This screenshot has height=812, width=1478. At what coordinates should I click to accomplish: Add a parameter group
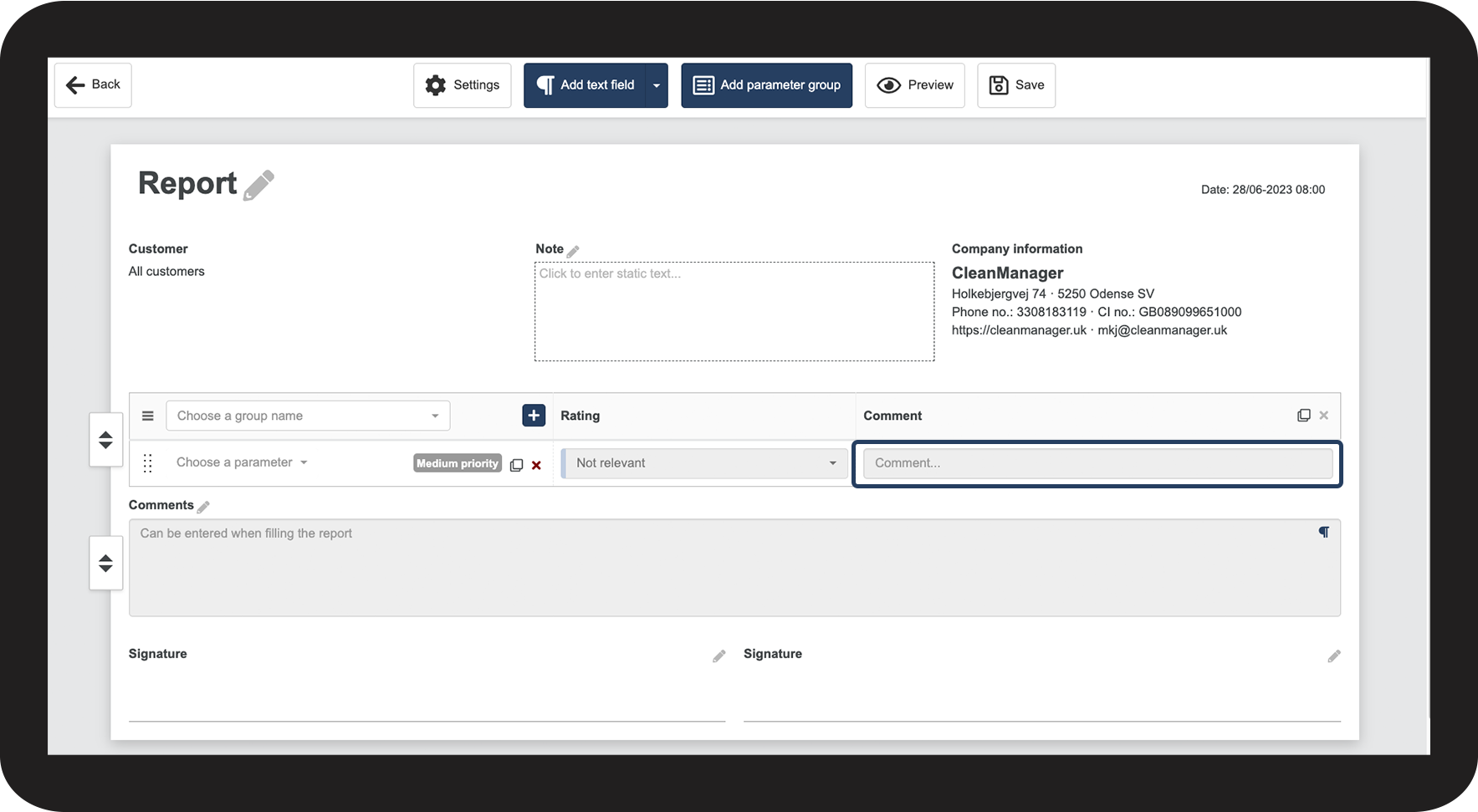[x=766, y=85]
